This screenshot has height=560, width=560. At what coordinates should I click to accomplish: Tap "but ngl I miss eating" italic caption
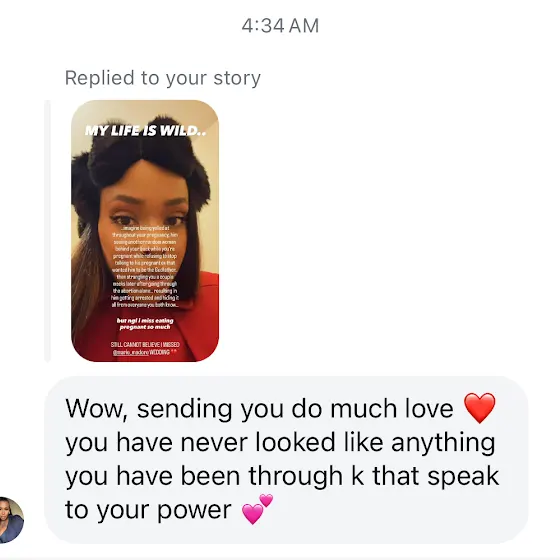(x=145, y=321)
